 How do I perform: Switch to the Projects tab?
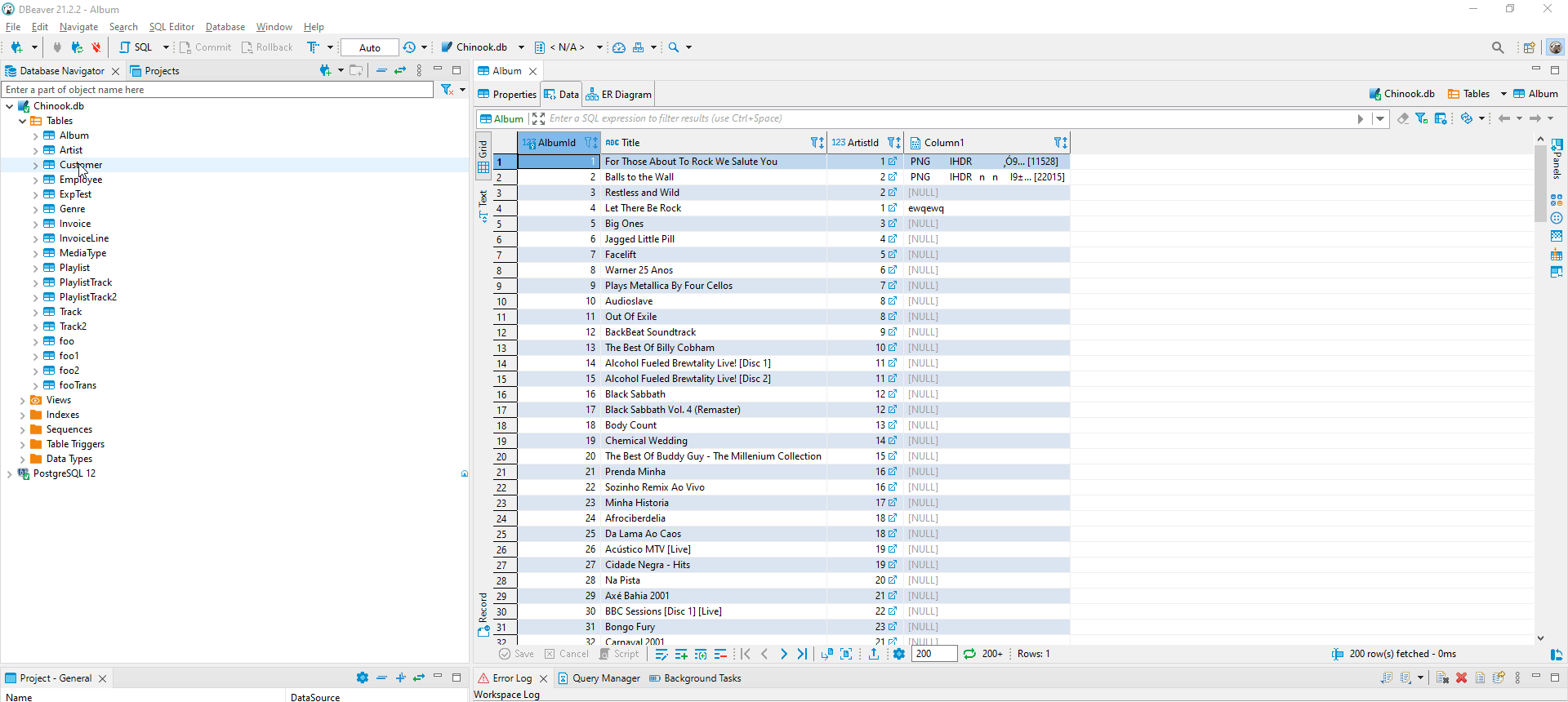pyautogui.click(x=154, y=71)
